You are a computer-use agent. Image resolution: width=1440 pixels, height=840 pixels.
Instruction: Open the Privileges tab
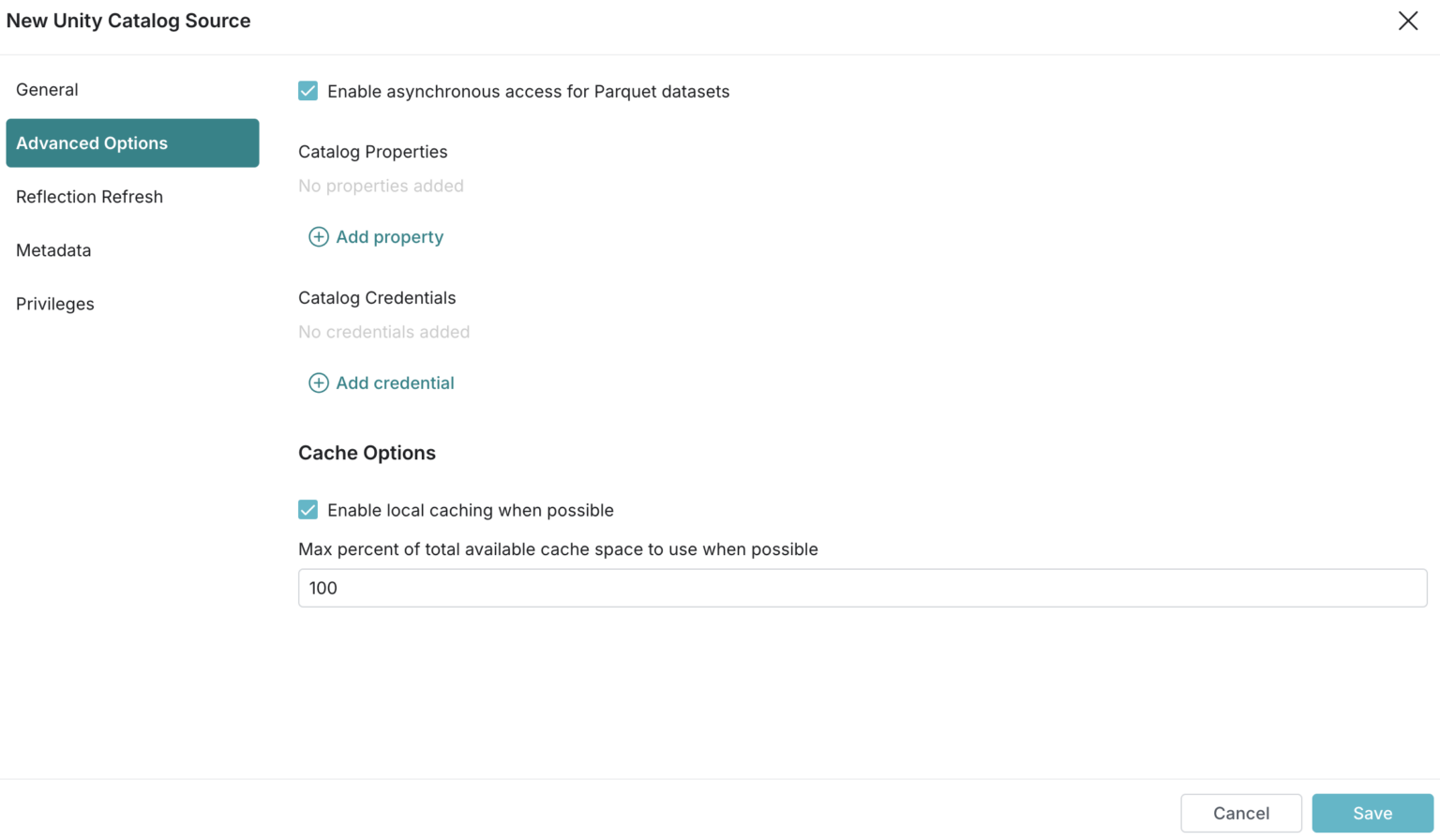click(x=55, y=304)
